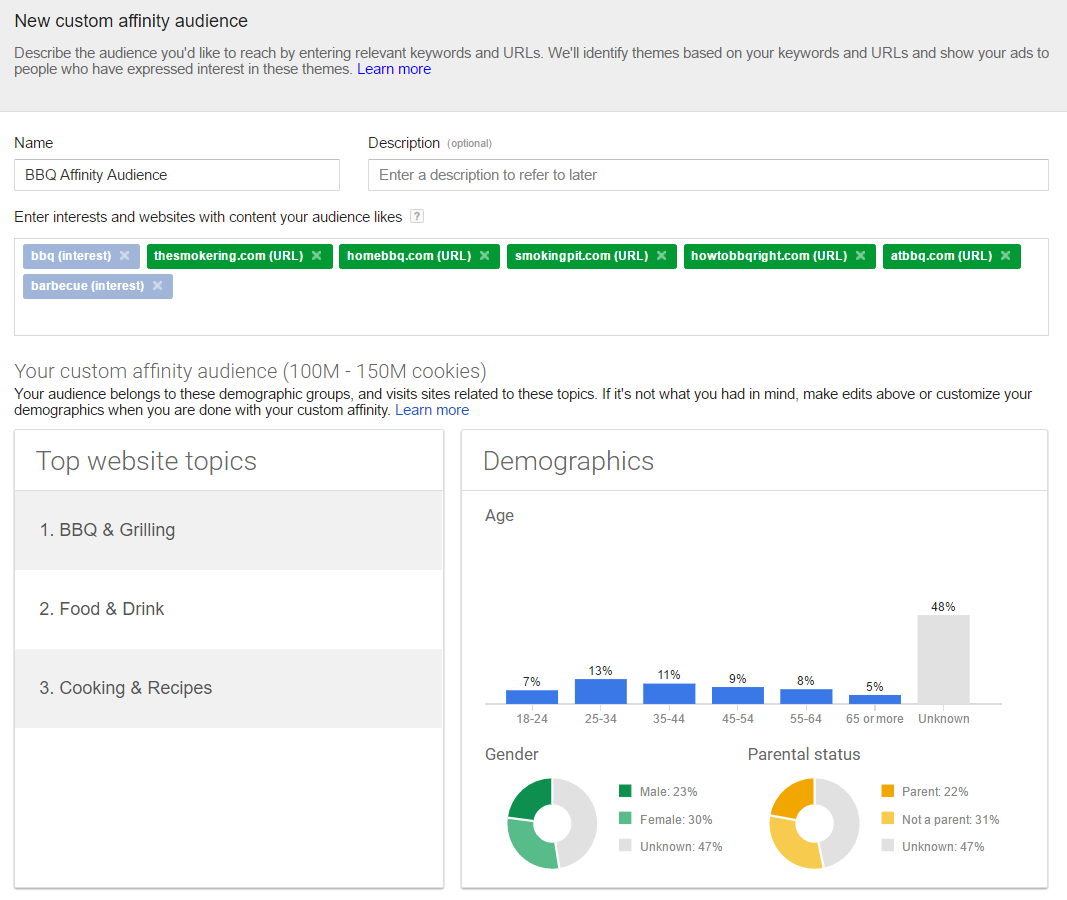Click the thesmokering.com (URL) tag label

tap(229, 256)
